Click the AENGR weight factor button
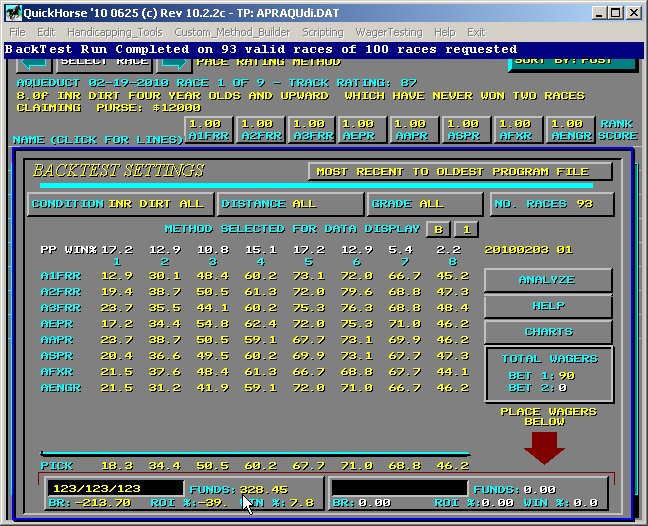The height and width of the screenshot is (526, 648). coord(569,131)
